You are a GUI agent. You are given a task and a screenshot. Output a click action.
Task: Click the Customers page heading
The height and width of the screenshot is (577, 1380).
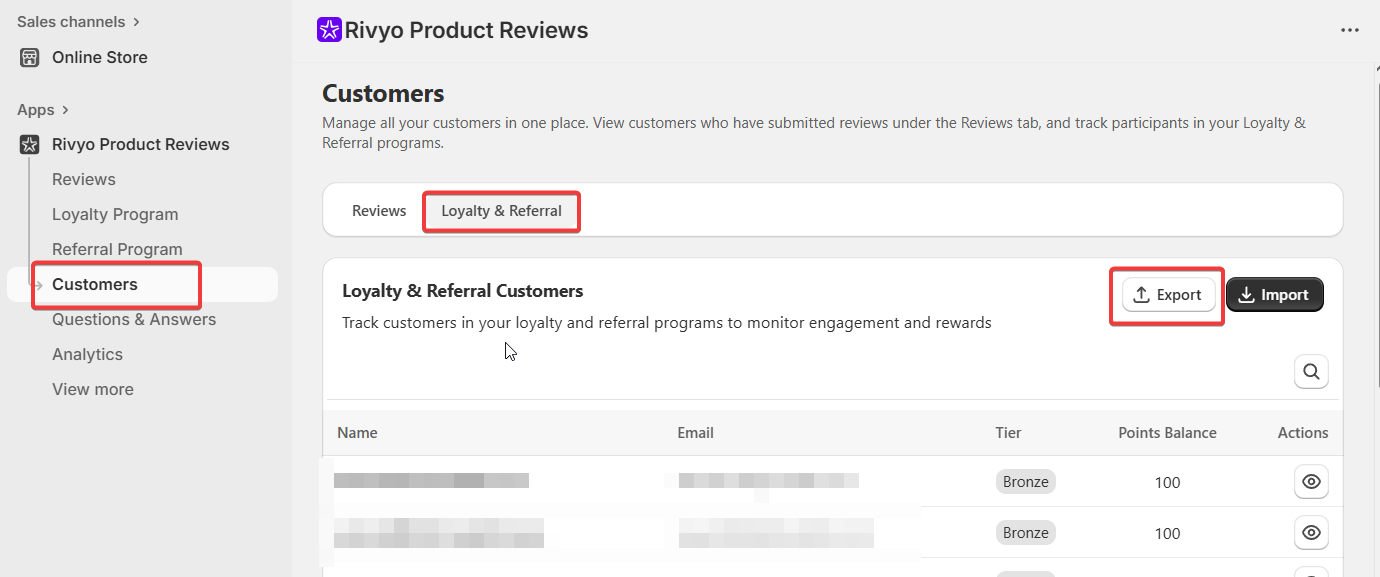[x=383, y=94]
